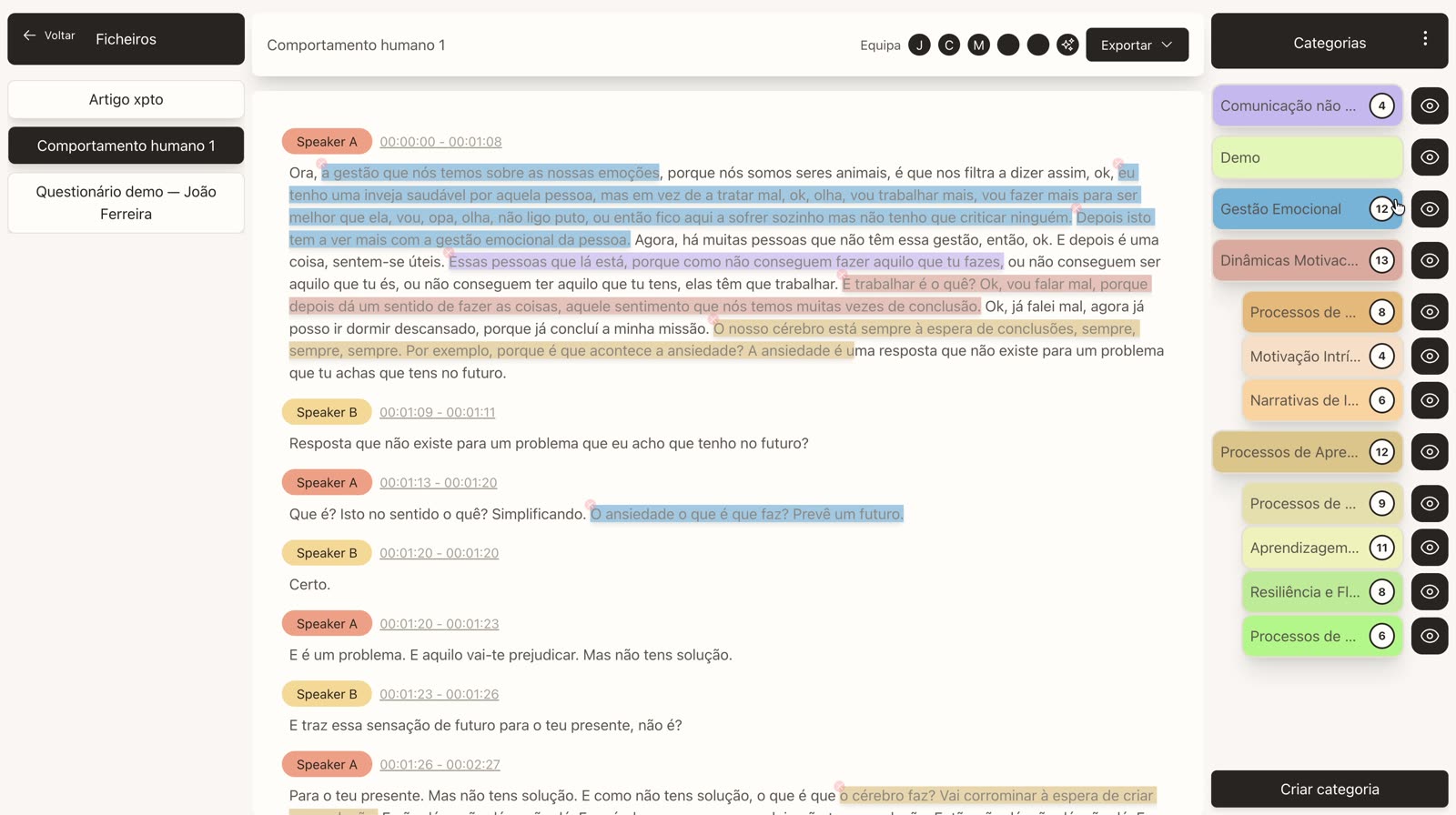Image resolution: width=1456 pixels, height=815 pixels.
Task: Toggle visibility of Processos de Apre... category
Action: tap(1430, 452)
